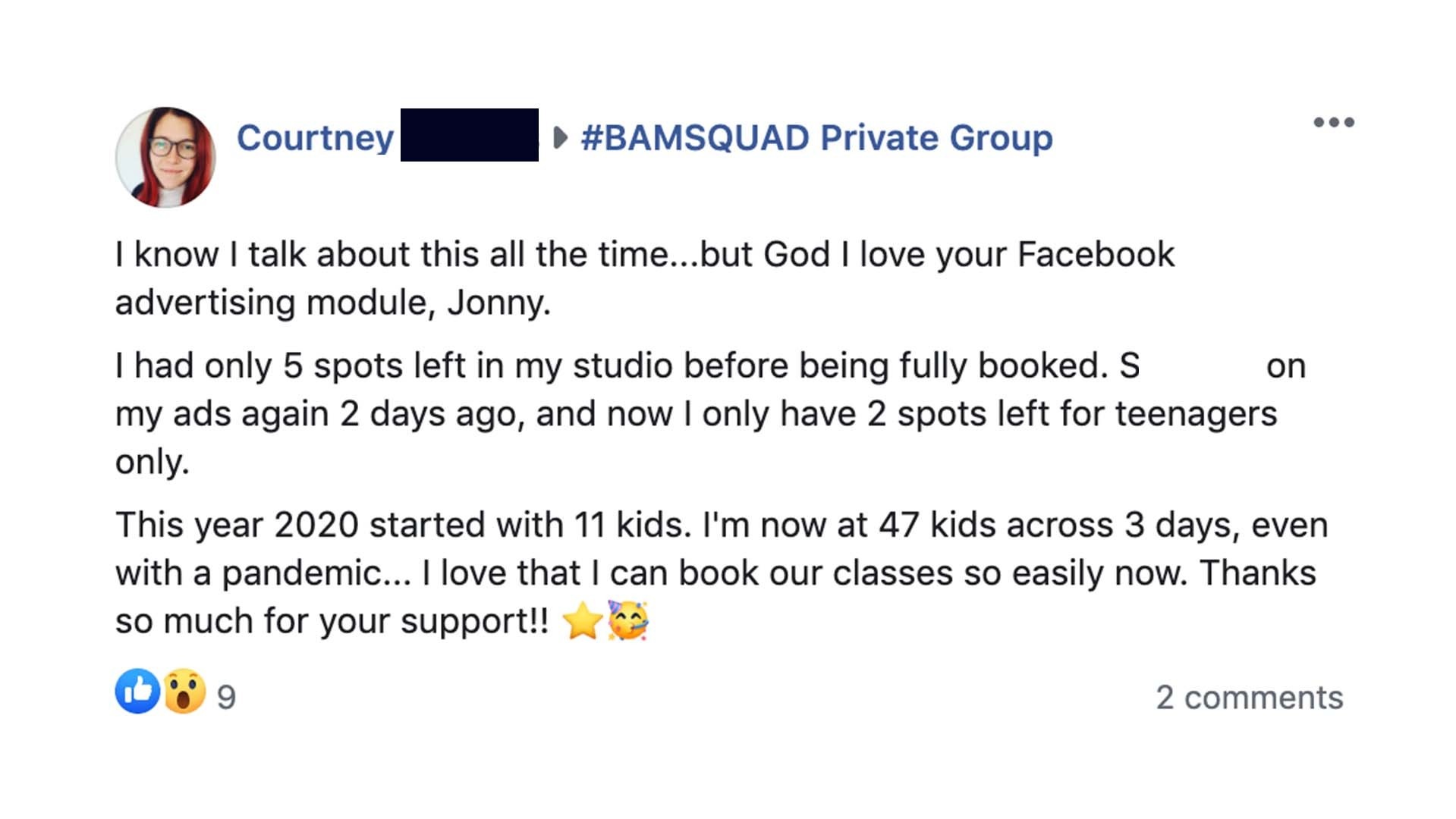This screenshot has height=819, width=1456.
Task: Click the sentence starting "I had only 5 spots"
Action: coord(613,366)
